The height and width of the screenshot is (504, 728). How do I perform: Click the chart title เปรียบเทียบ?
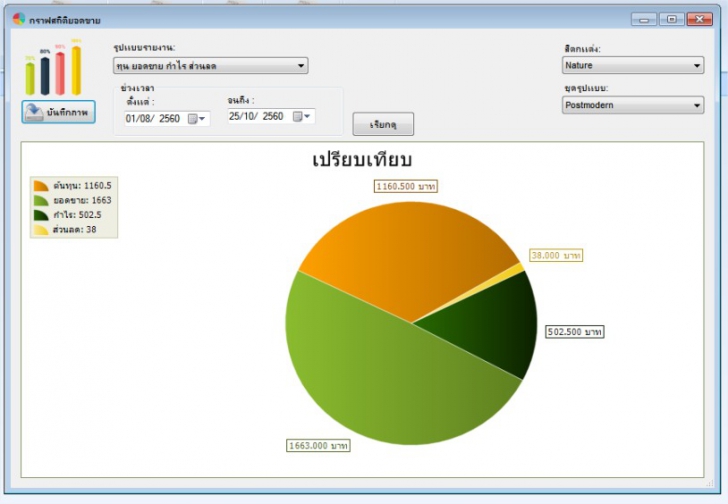pos(362,160)
